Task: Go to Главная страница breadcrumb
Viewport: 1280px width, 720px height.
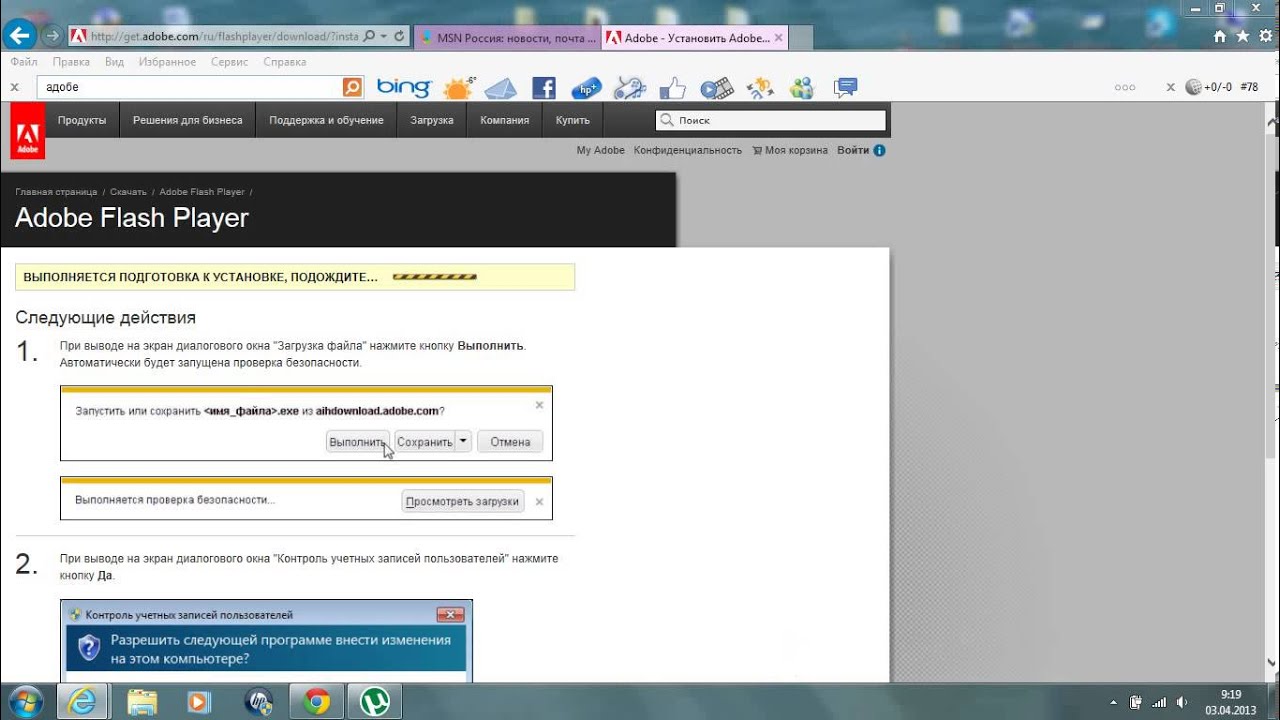Action: [x=56, y=192]
